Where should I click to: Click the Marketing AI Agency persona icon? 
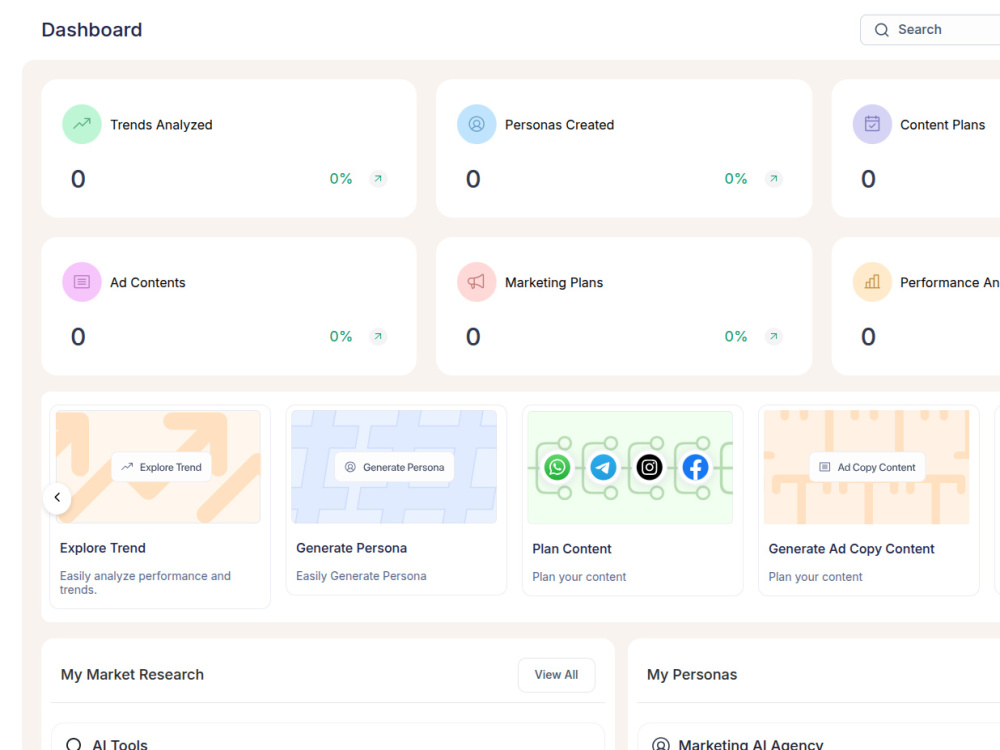661,744
